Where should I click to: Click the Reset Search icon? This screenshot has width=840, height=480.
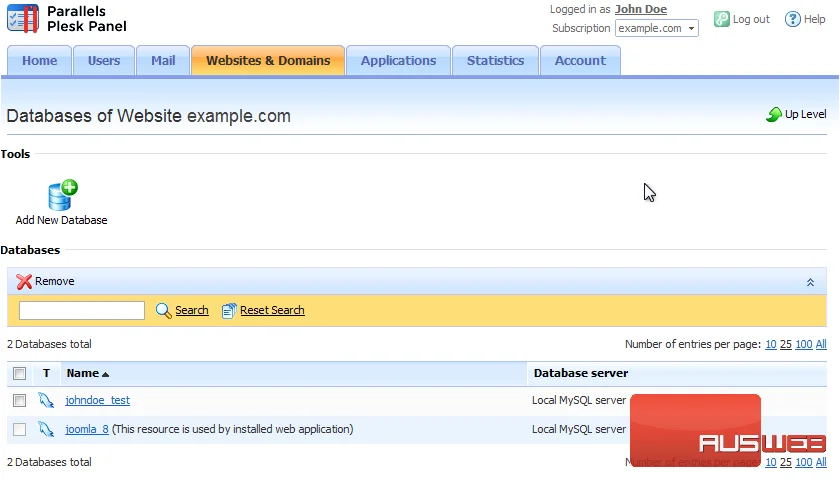229,310
